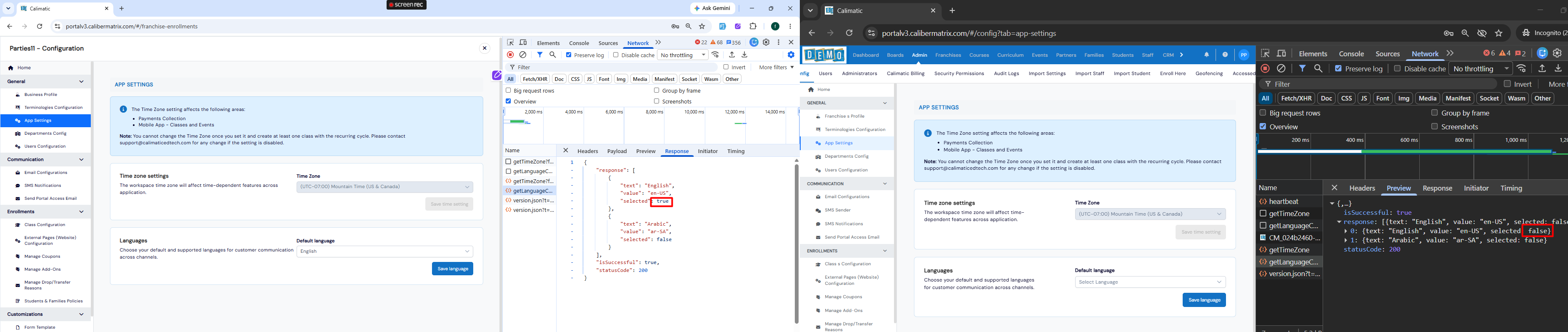The image size is (1568, 332).
Task: Click Save language button in right window
Action: click(x=1204, y=300)
